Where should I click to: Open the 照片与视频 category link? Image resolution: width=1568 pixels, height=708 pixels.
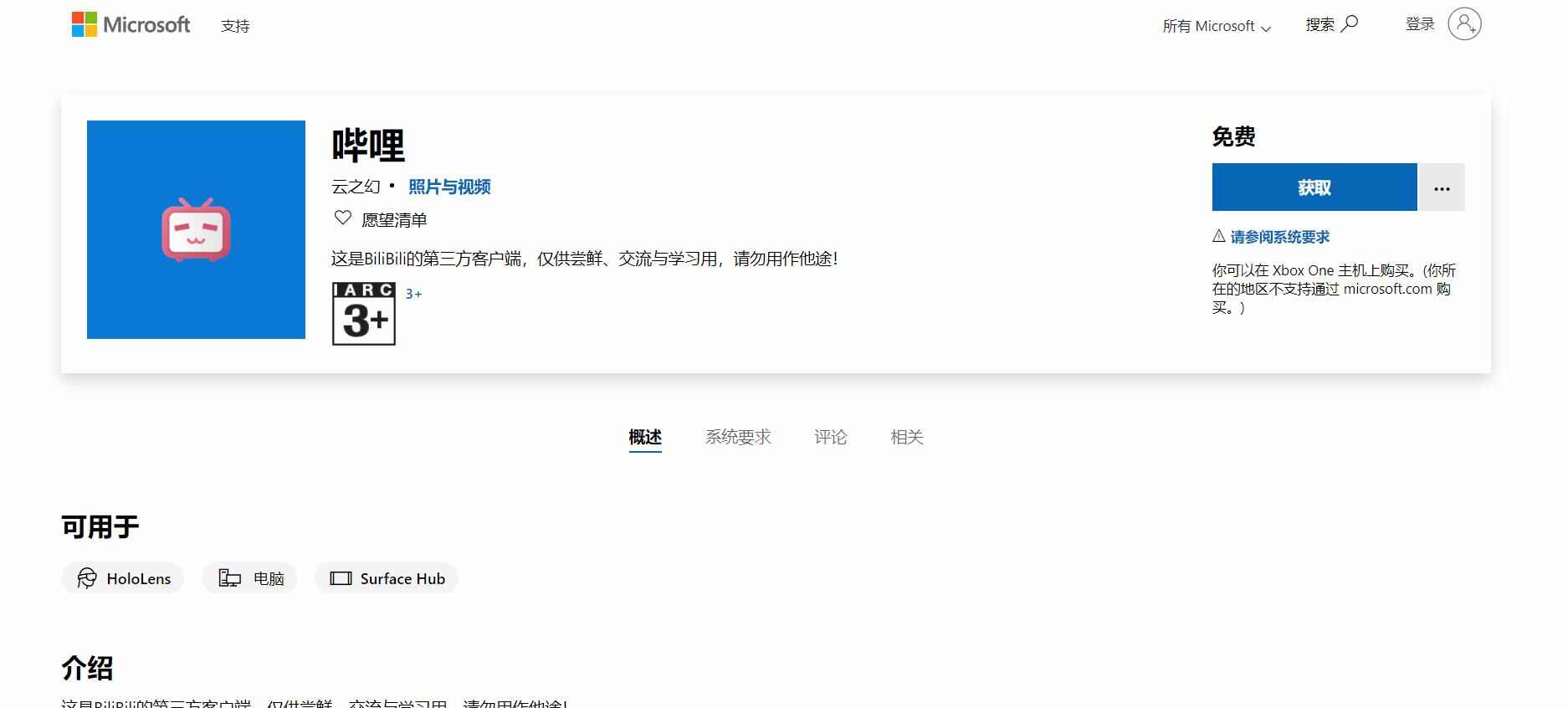point(449,187)
